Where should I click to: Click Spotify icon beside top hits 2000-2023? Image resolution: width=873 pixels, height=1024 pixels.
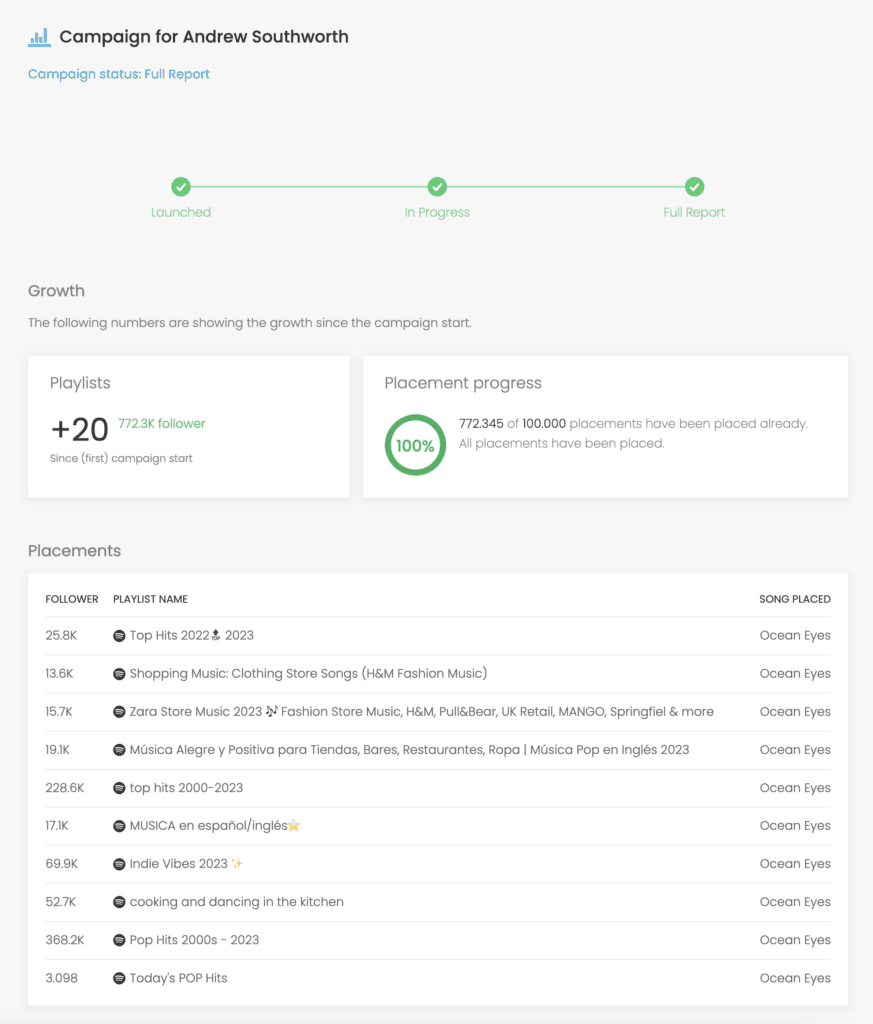pos(119,788)
